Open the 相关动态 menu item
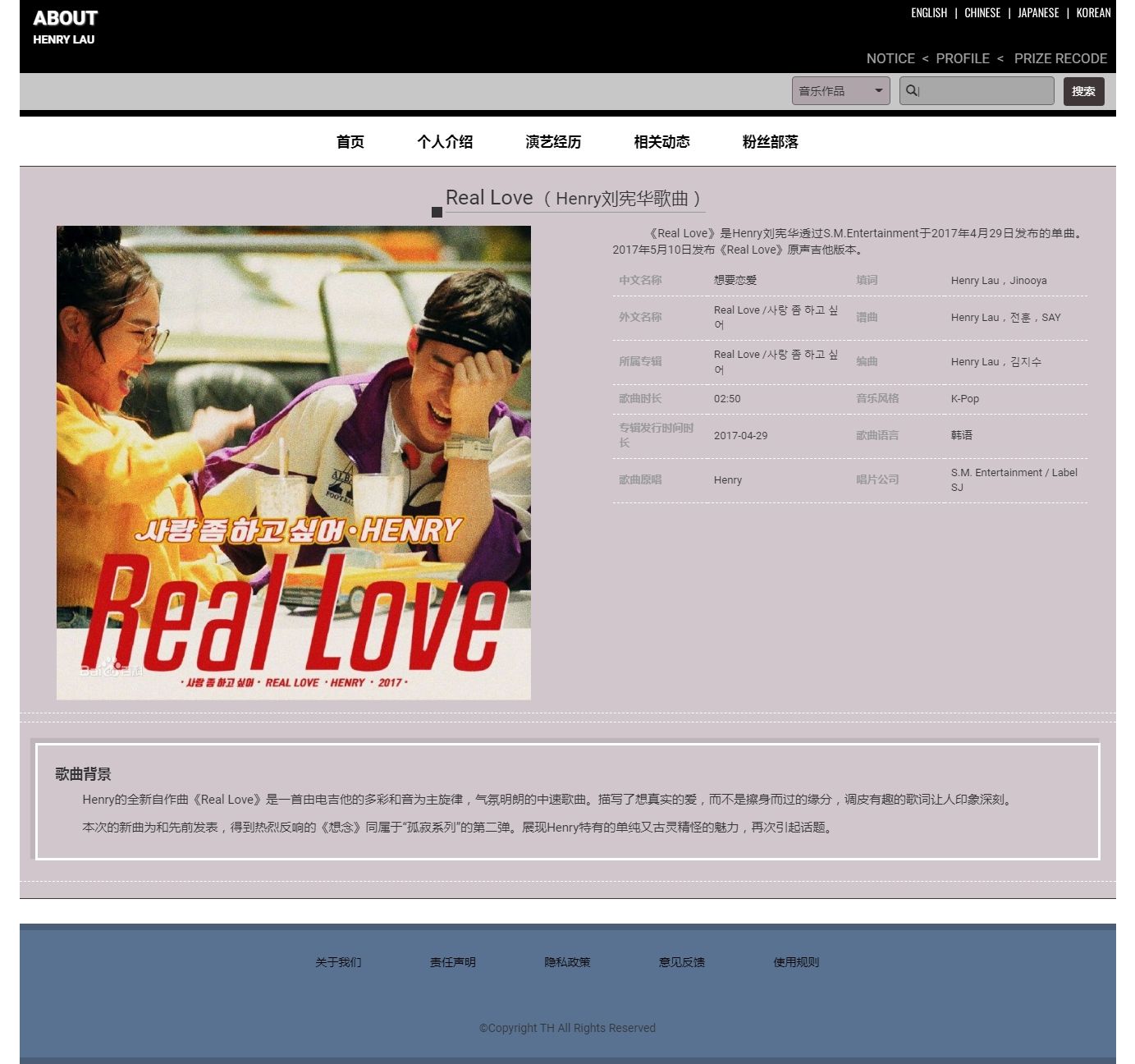The height and width of the screenshot is (1064, 1135). coord(661,141)
